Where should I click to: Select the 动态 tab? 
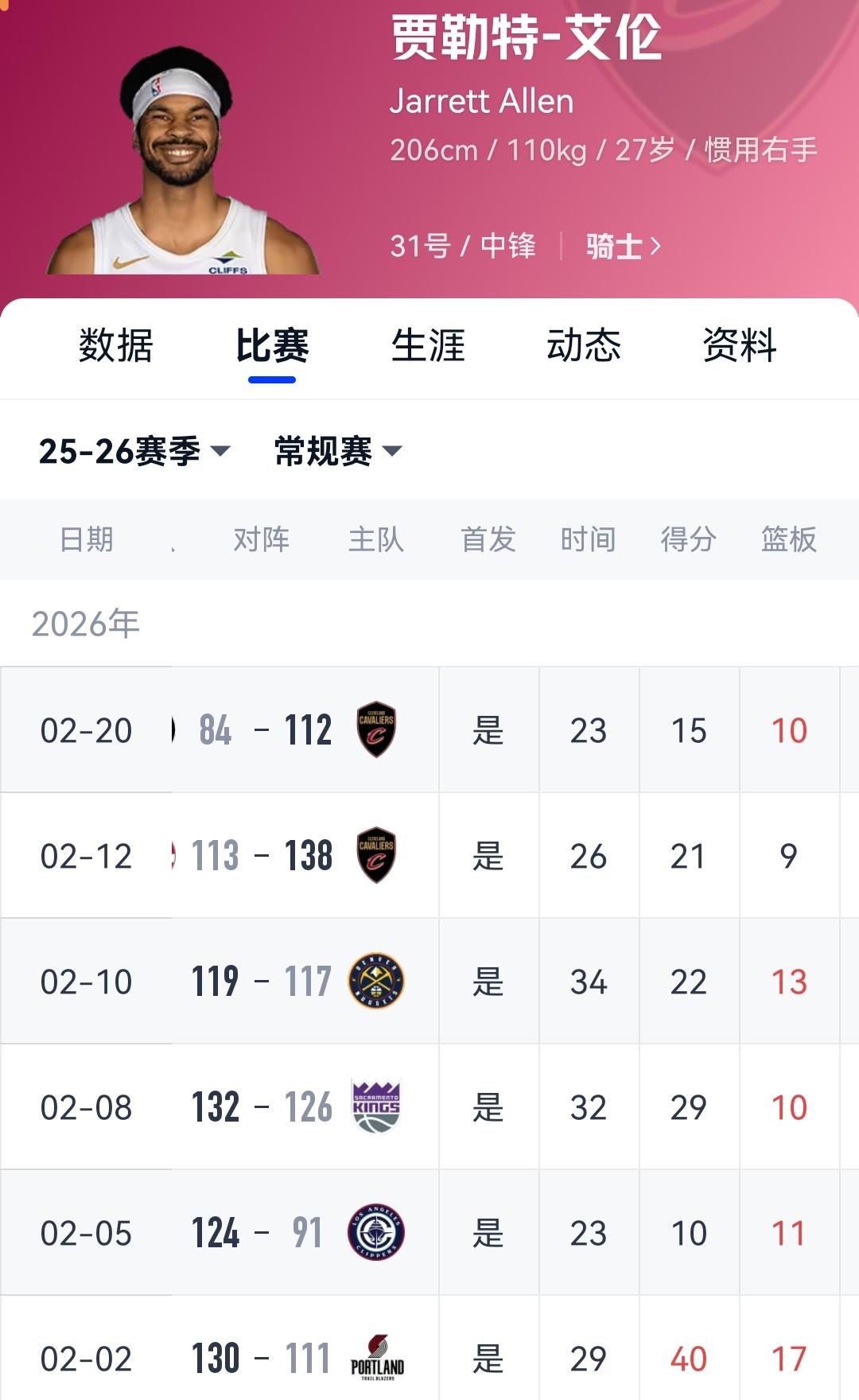583,346
